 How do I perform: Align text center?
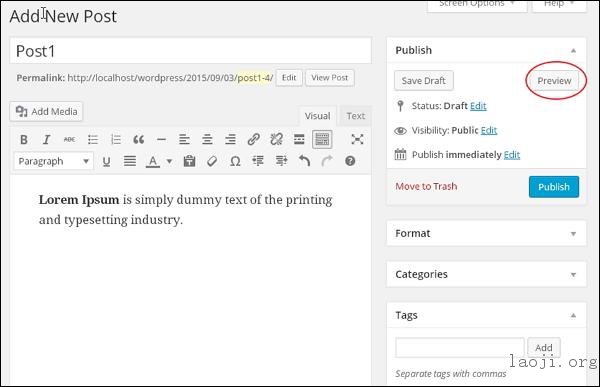pos(207,140)
